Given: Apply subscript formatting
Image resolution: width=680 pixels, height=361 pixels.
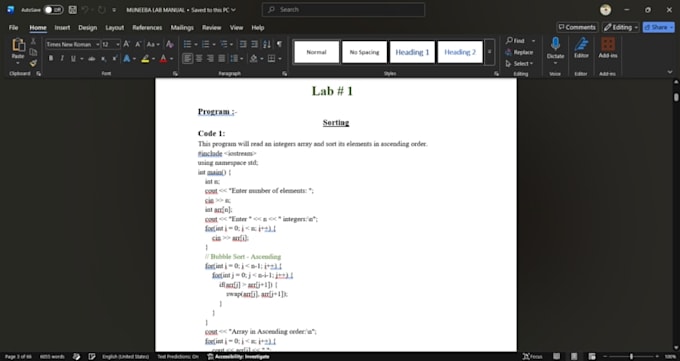Looking at the screenshot, I should click(104, 59).
